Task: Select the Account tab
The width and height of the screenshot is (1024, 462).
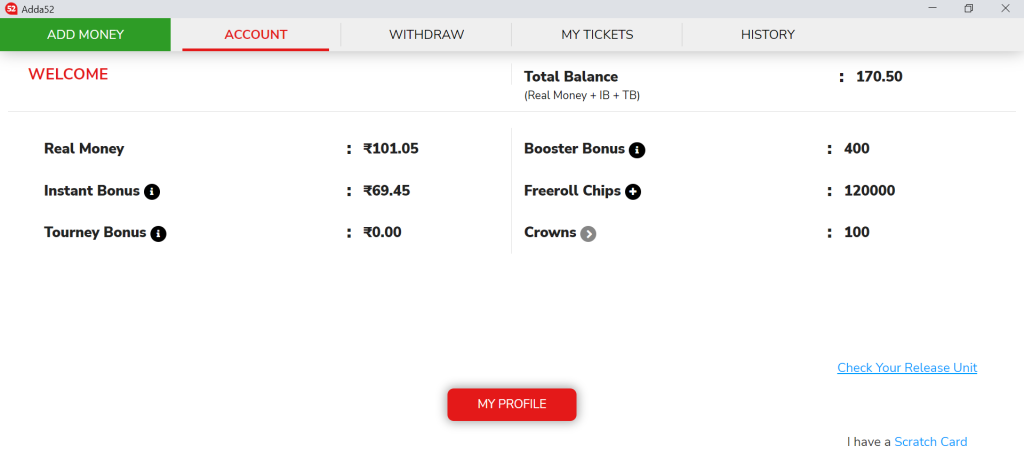Action: pyautogui.click(x=256, y=35)
